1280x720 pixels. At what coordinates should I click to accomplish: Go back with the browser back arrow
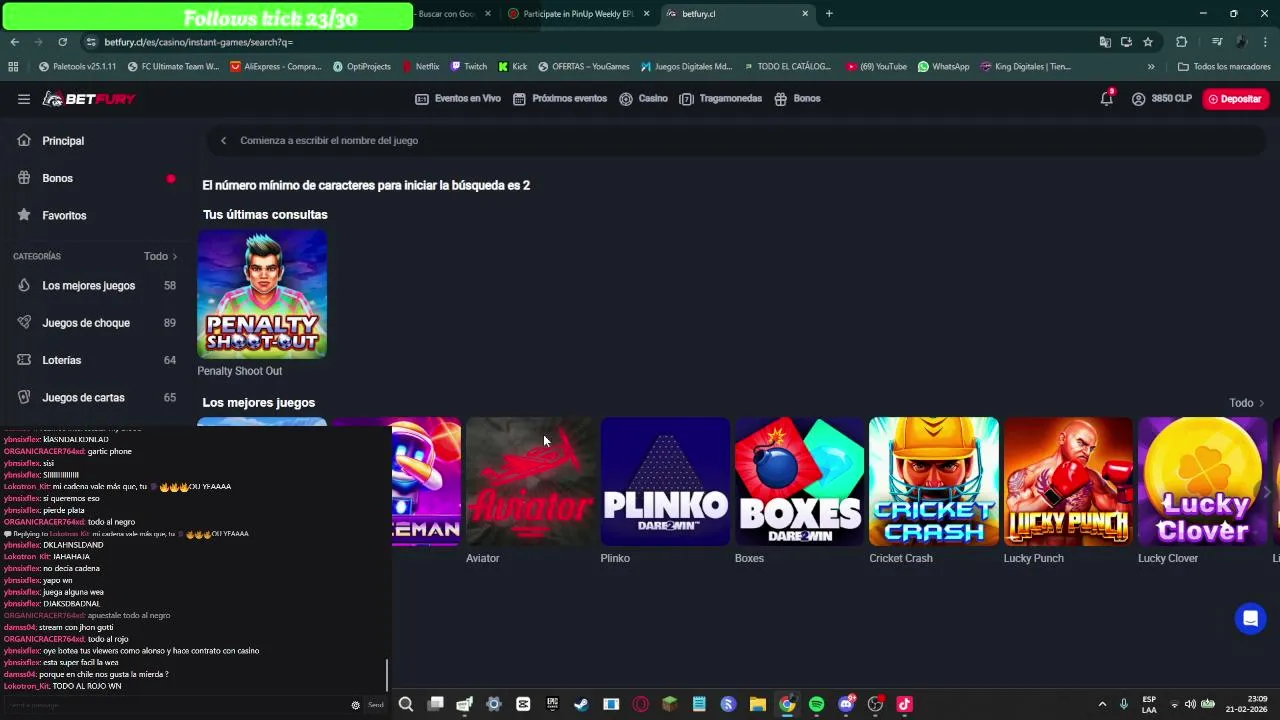coord(14,42)
